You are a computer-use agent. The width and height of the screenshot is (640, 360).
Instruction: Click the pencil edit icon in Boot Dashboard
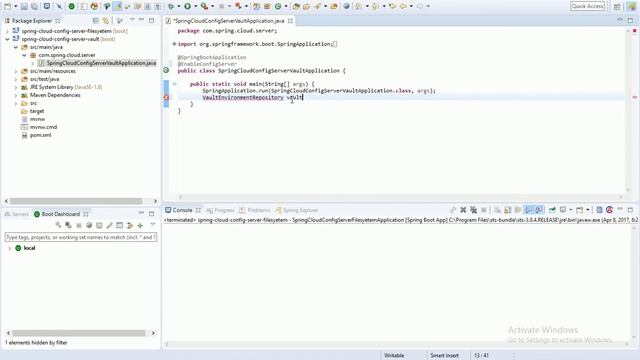tap(109, 225)
